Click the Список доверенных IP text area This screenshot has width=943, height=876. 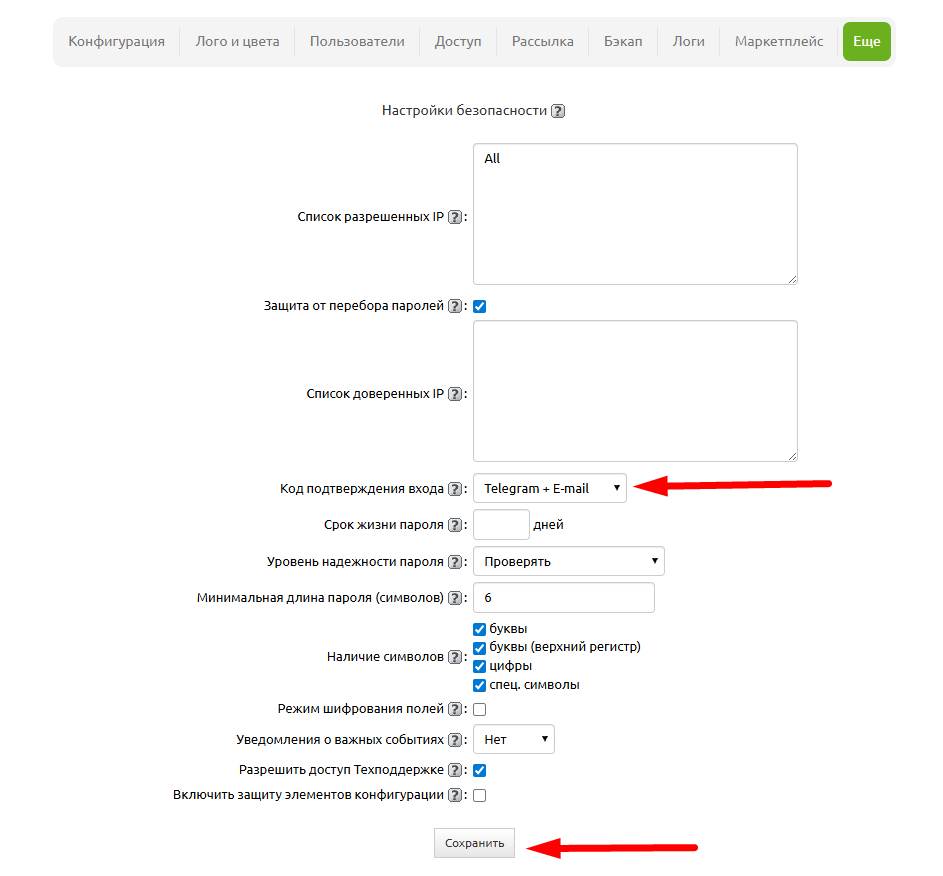click(635, 391)
